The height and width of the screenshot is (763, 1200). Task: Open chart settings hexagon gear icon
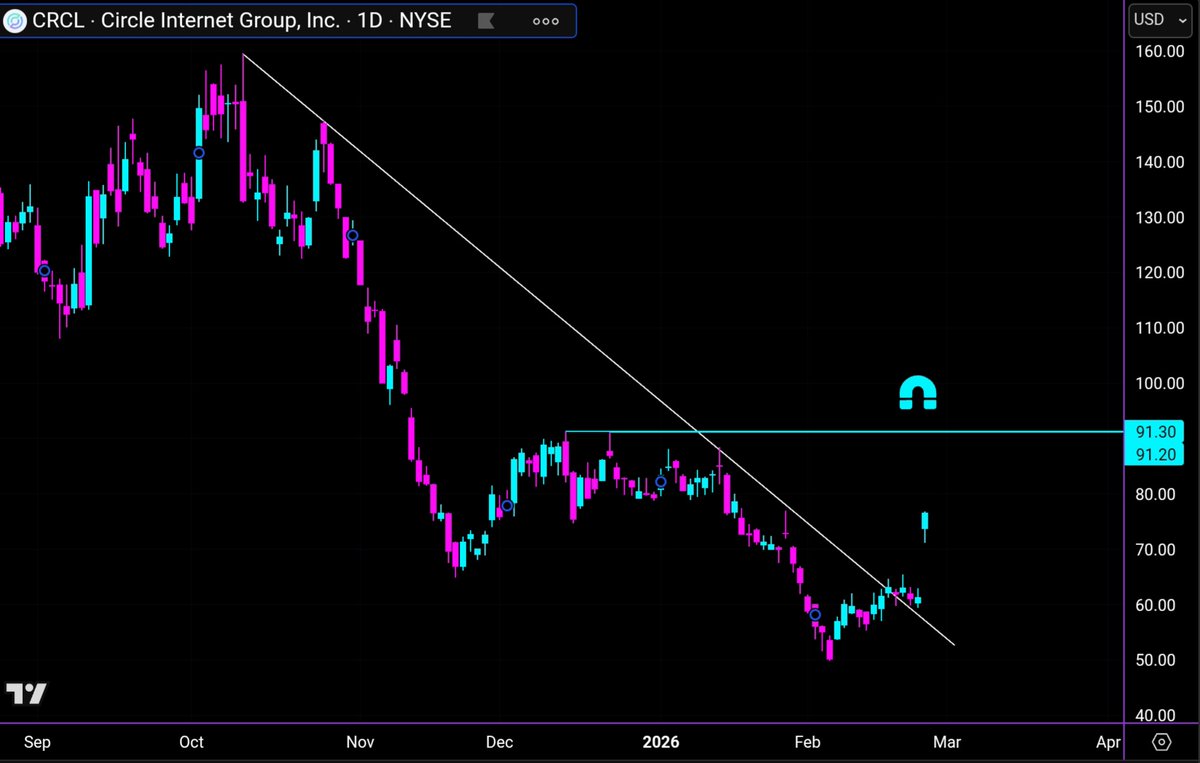point(1162,742)
